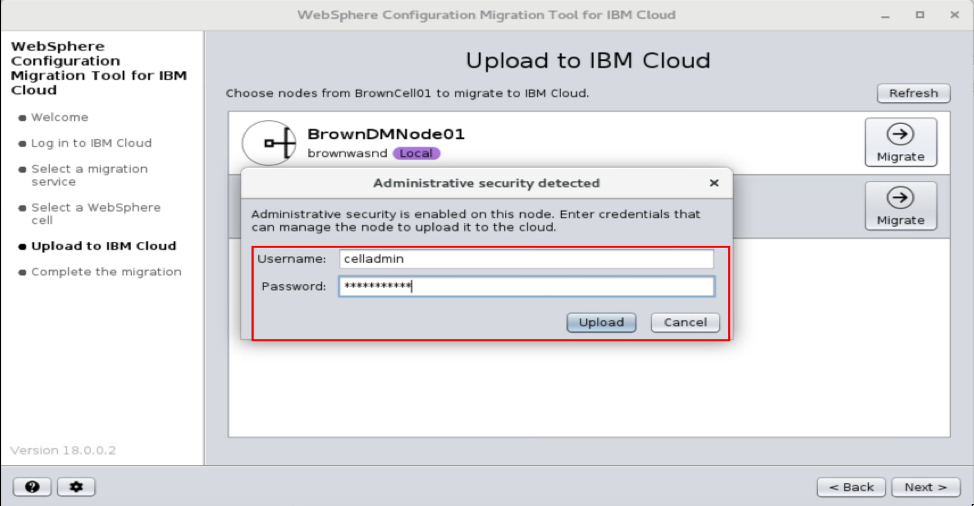Refresh the node list
The image size is (974, 506).
click(x=913, y=93)
